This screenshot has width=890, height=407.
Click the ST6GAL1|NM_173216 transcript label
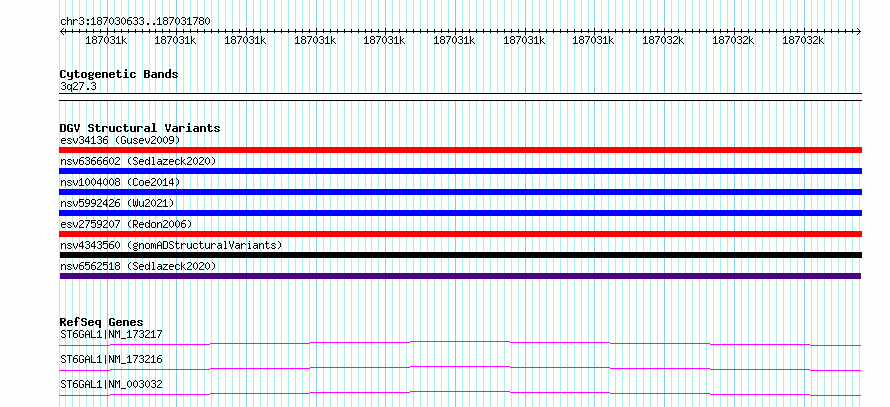point(111,359)
